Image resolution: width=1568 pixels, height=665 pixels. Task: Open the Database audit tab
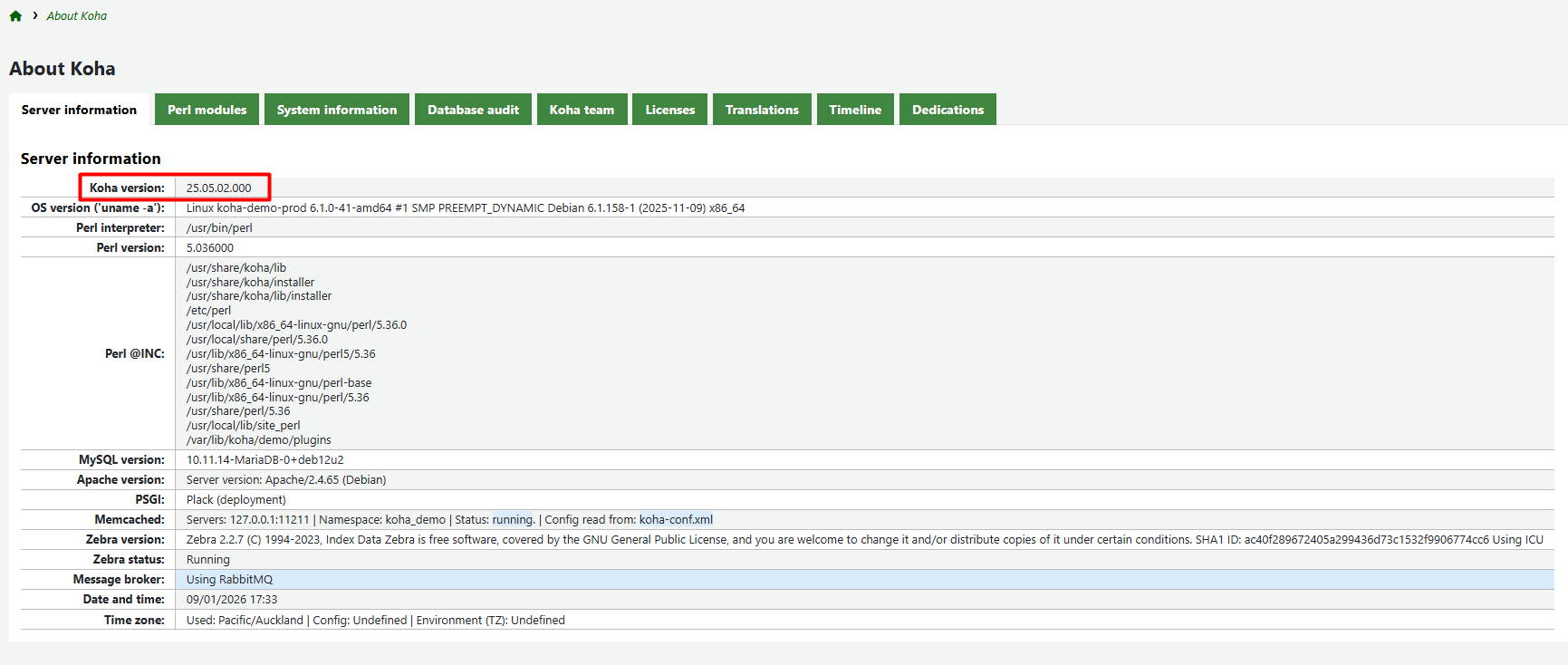pyautogui.click(x=473, y=110)
